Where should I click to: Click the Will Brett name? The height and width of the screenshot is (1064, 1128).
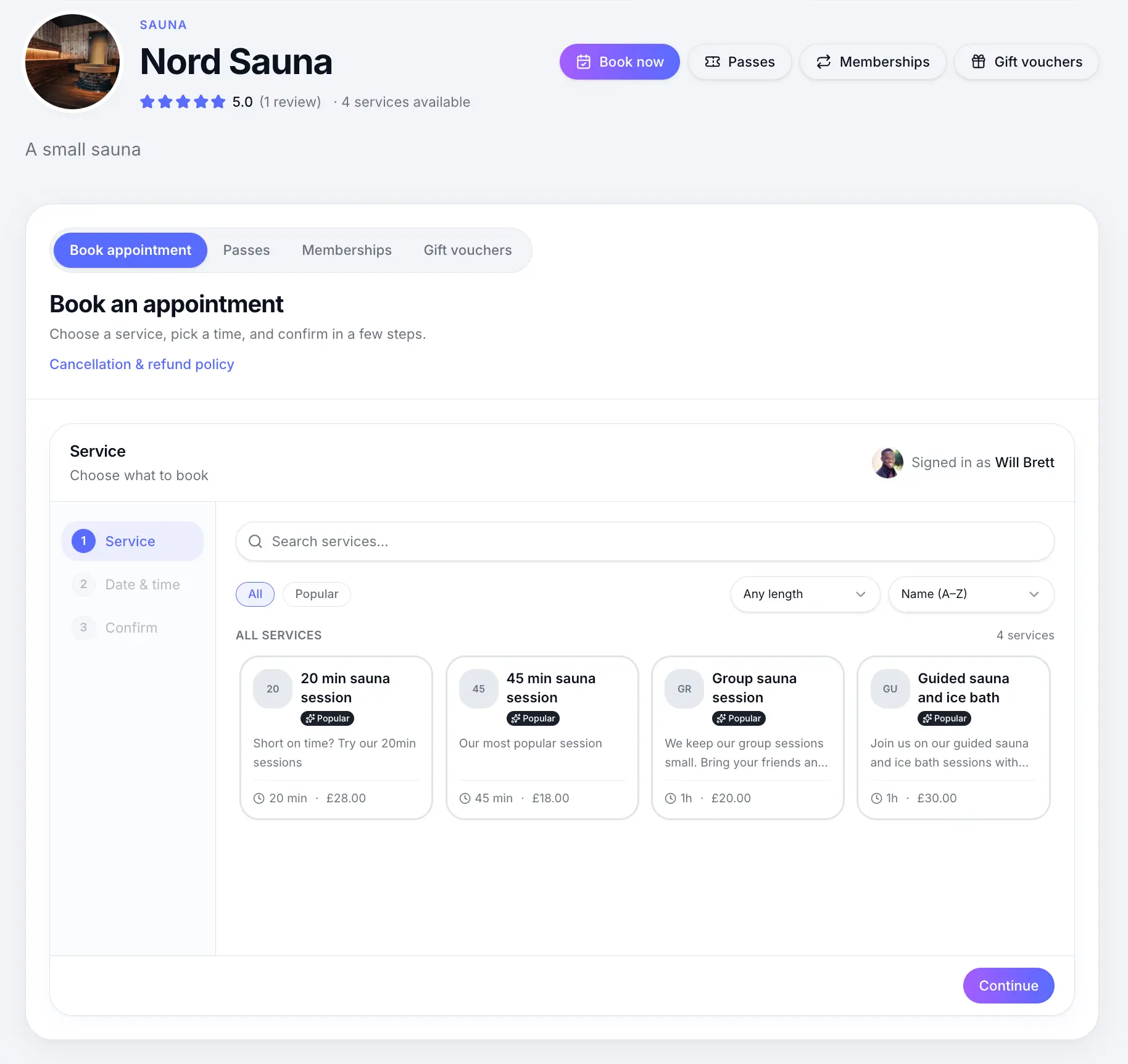point(1024,462)
